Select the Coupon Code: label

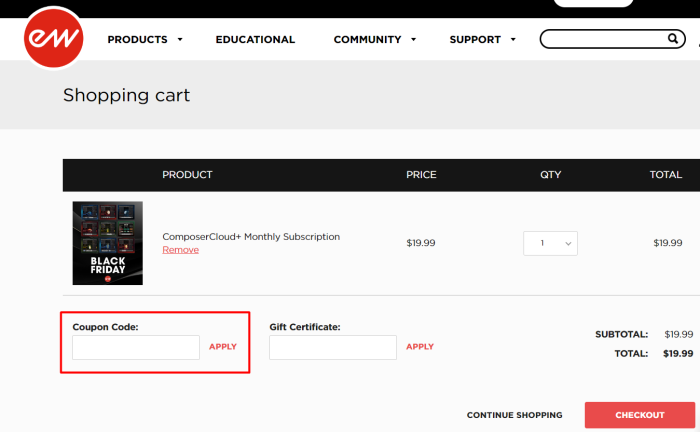(105, 327)
